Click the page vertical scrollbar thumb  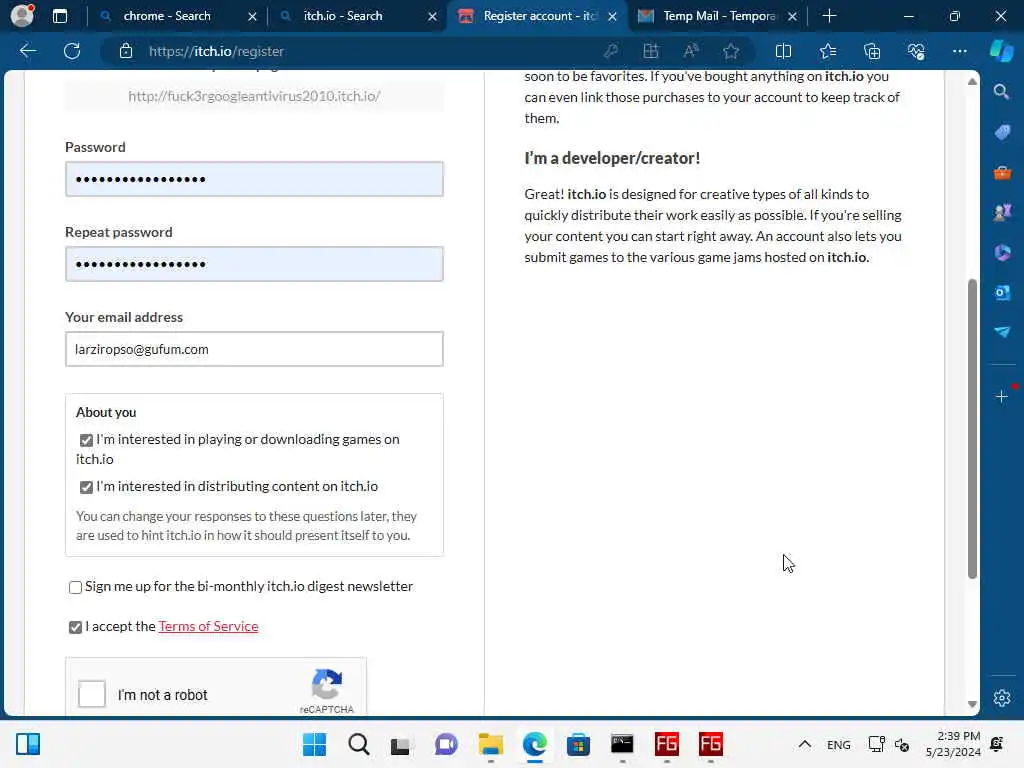tap(972, 428)
